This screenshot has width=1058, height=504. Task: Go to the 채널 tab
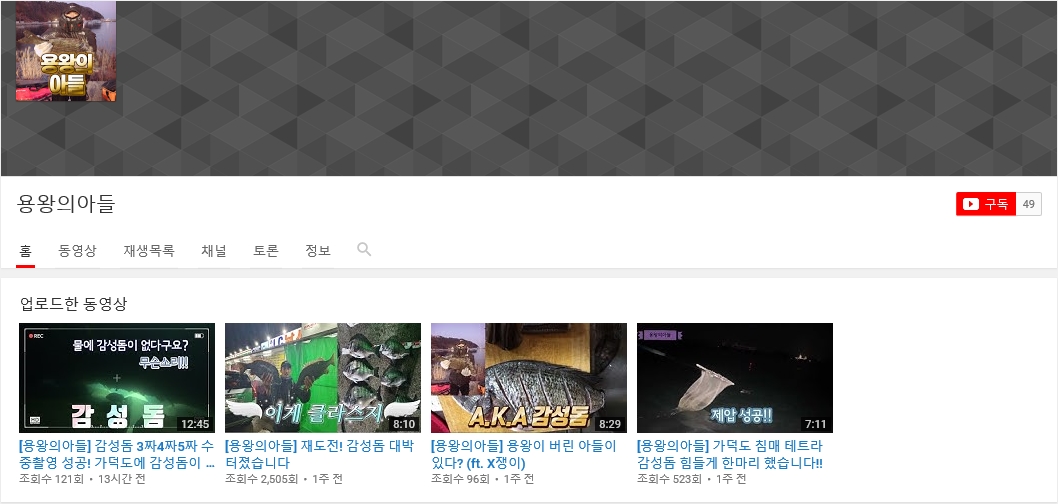pos(214,250)
